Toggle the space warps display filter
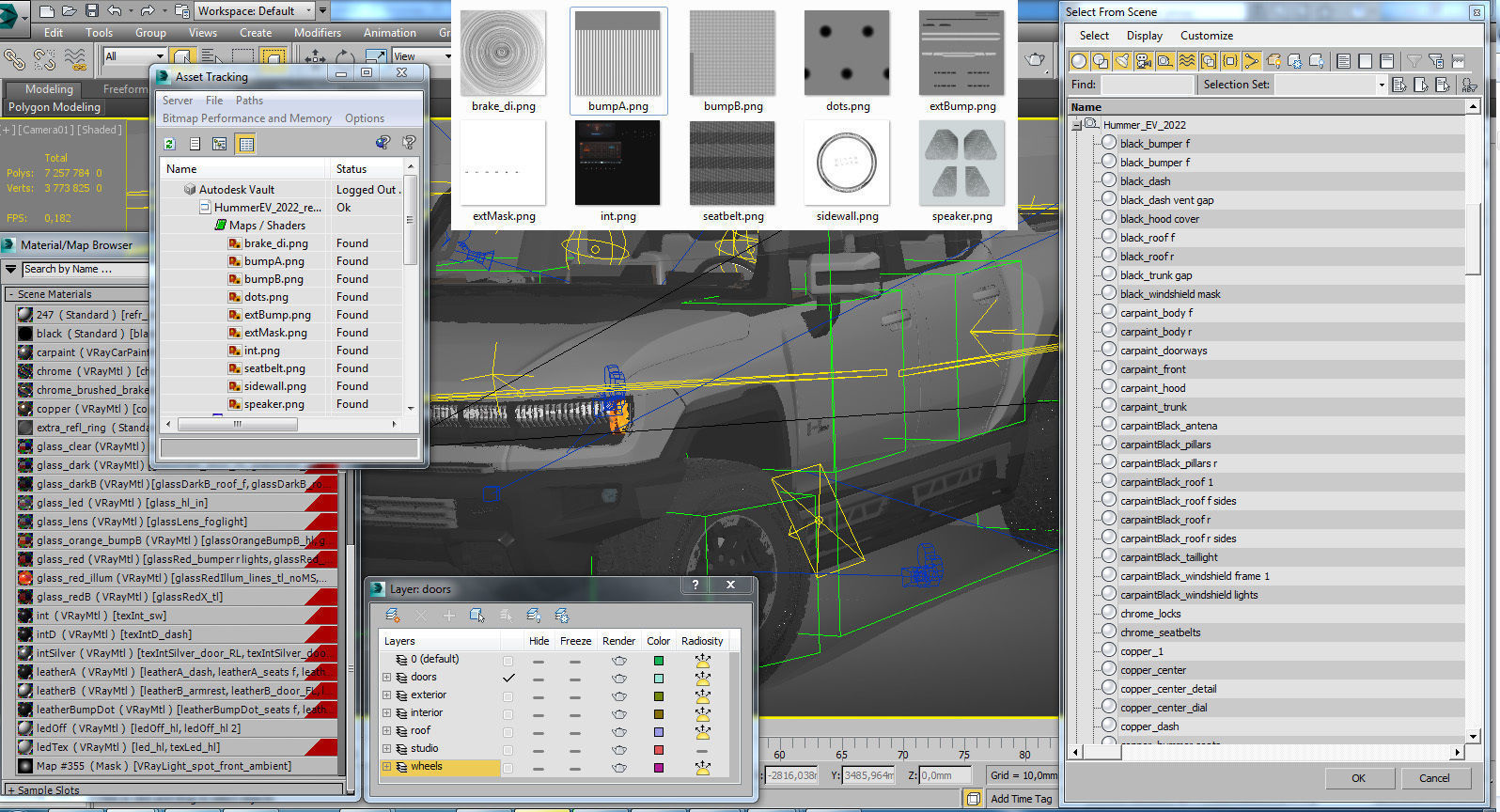This screenshot has height=812, width=1500. (1187, 61)
